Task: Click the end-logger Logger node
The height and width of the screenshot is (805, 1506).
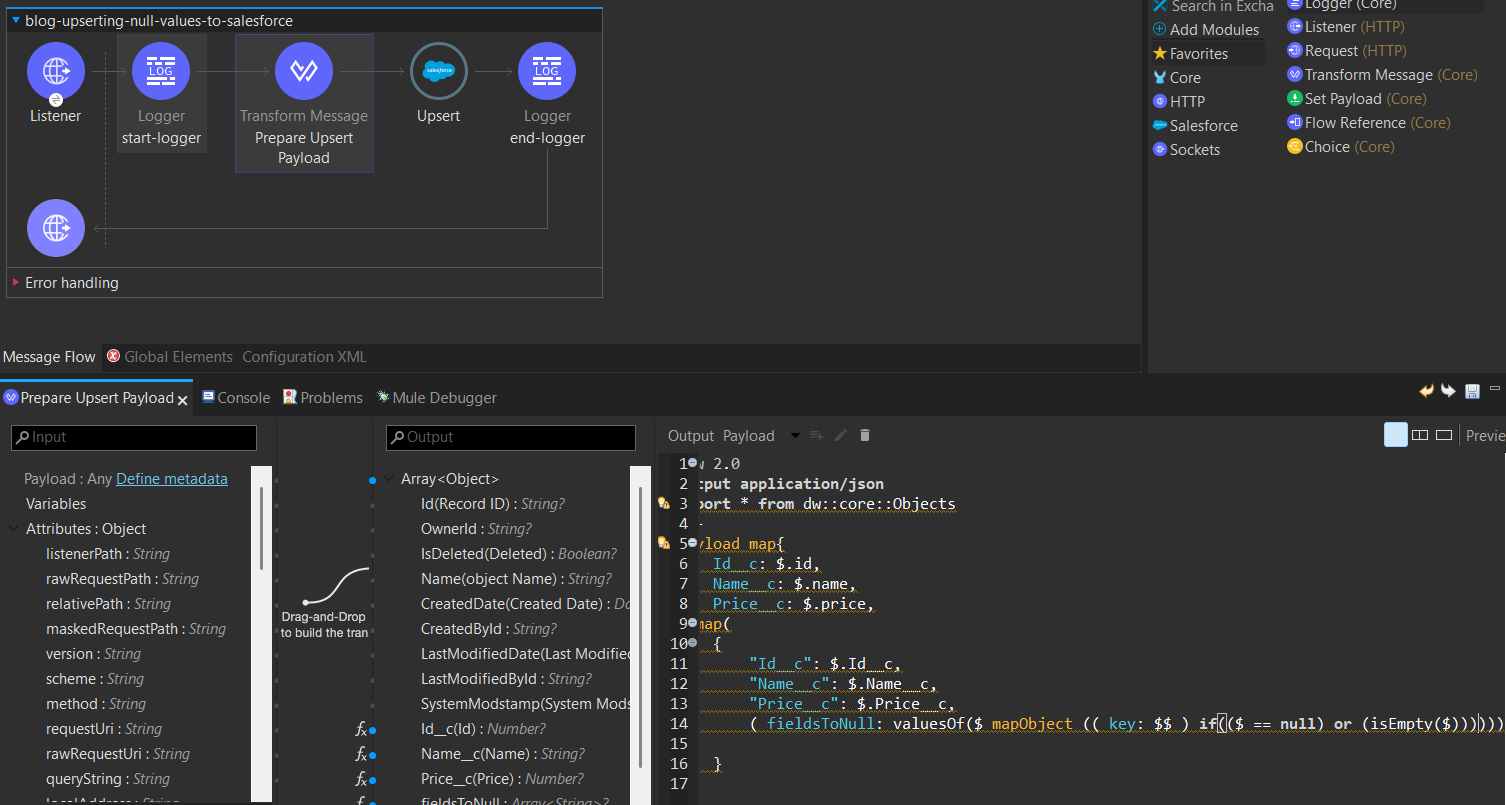Action: tap(546, 71)
